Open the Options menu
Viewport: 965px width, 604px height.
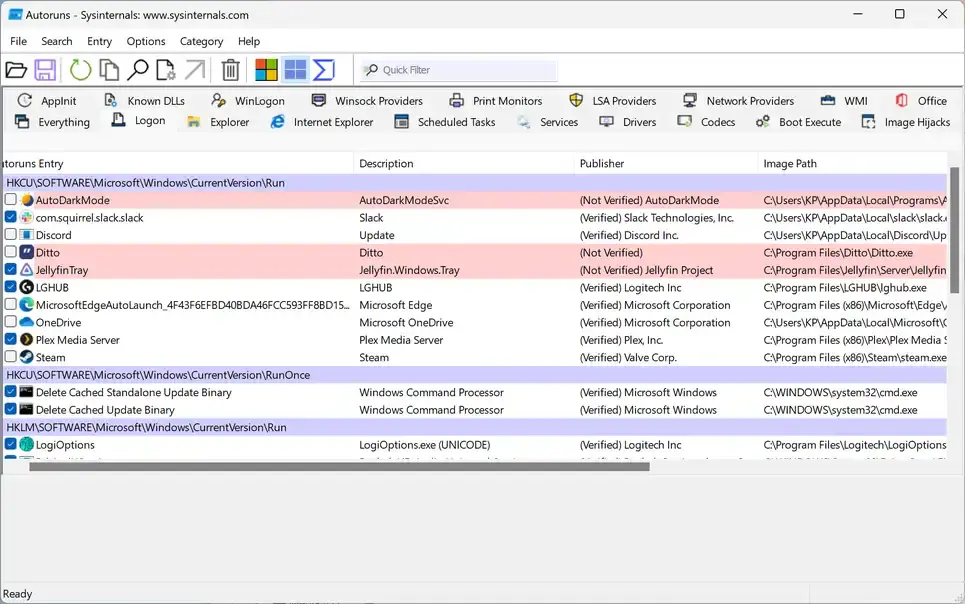pyautogui.click(x=146, y=41)
